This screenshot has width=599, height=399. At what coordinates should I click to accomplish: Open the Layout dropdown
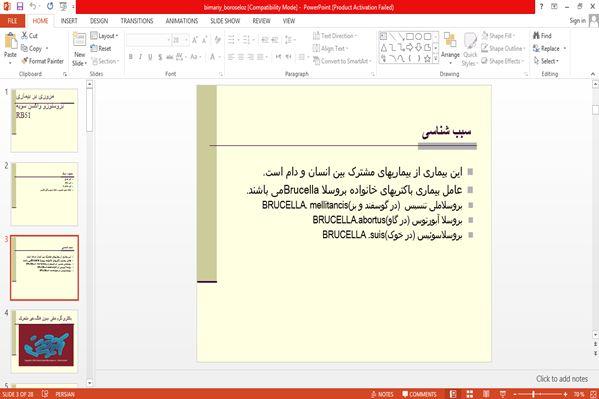[x=104, y=36]
